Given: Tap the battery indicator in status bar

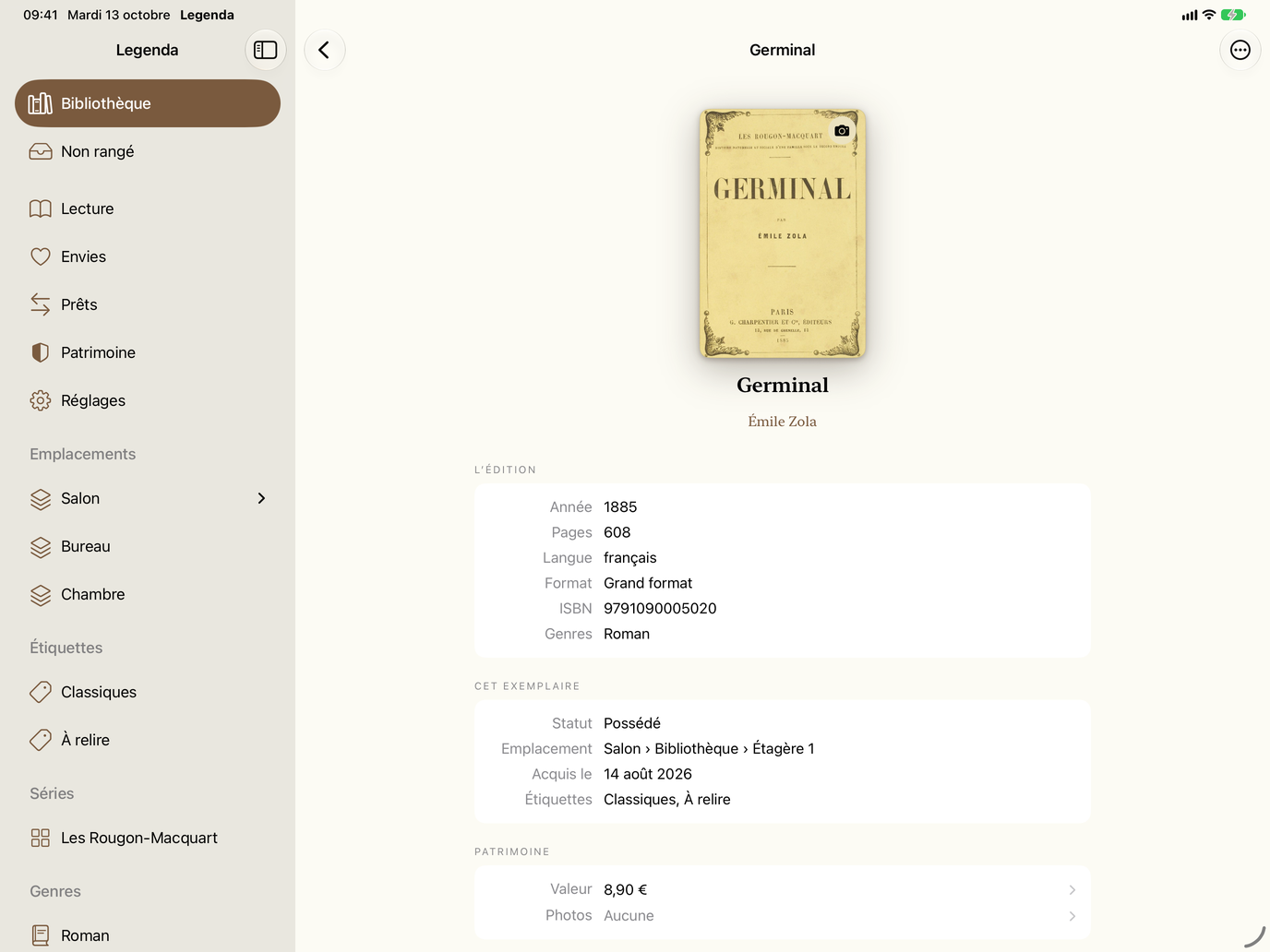Looking at the screenshot, I should [x=1233, y=15].
